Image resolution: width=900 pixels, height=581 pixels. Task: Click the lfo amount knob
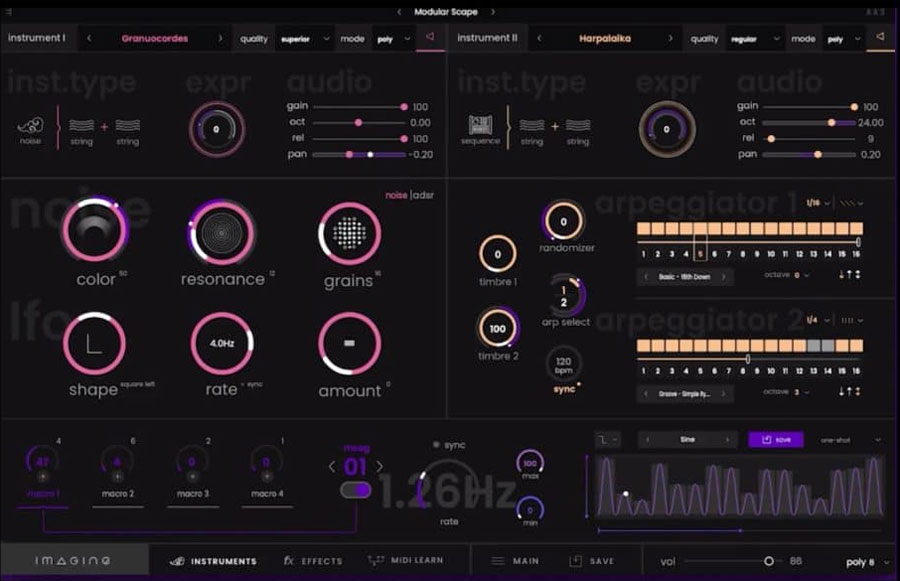tap(349, 343)
